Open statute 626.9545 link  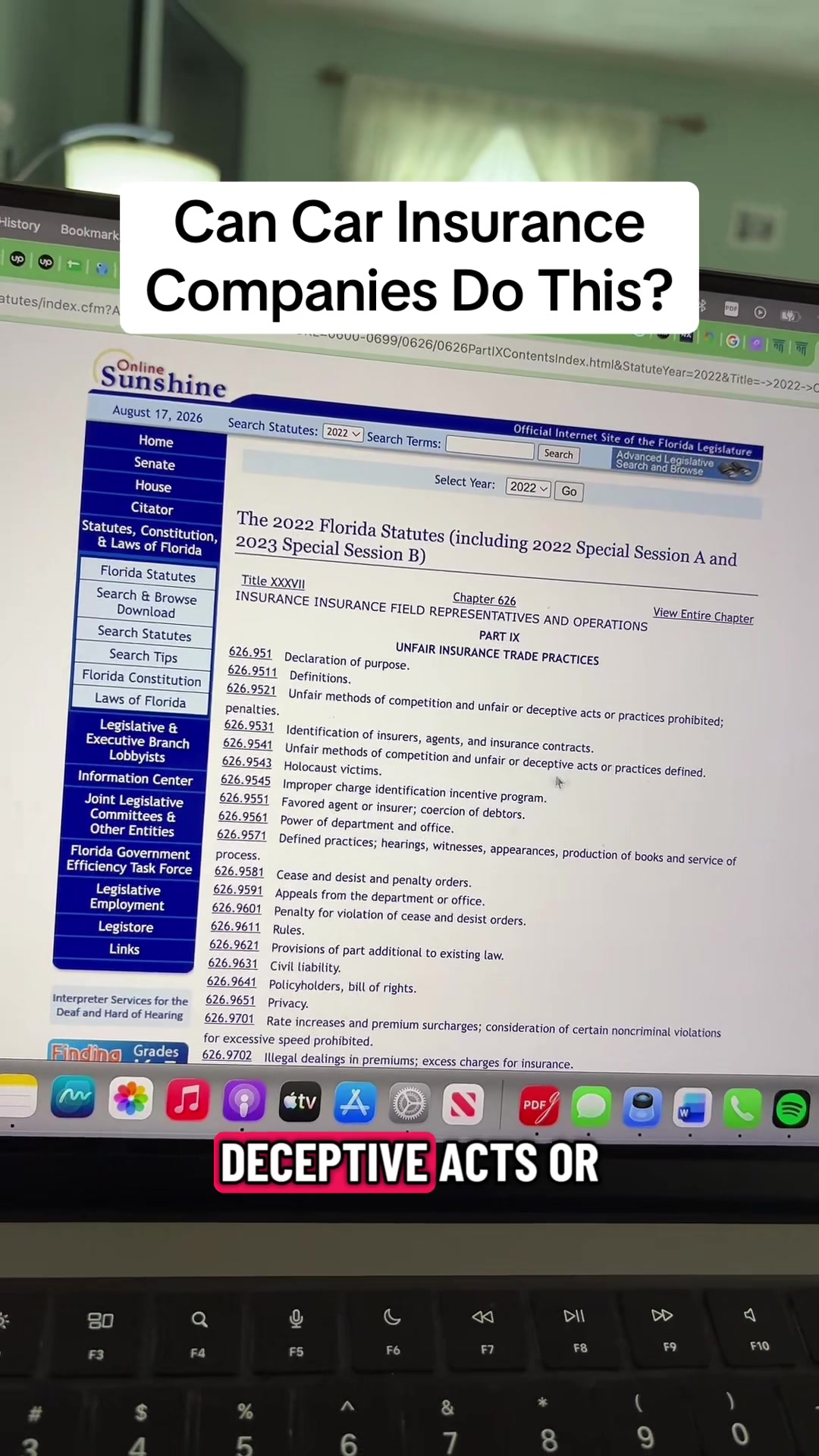(245, 780)
